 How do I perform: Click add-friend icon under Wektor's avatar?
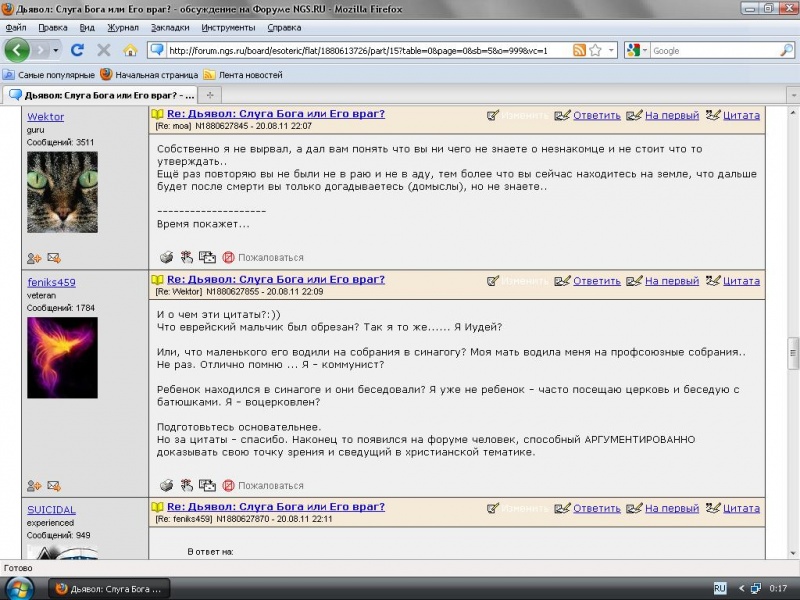pyautogui.click(x=34, y=257)
